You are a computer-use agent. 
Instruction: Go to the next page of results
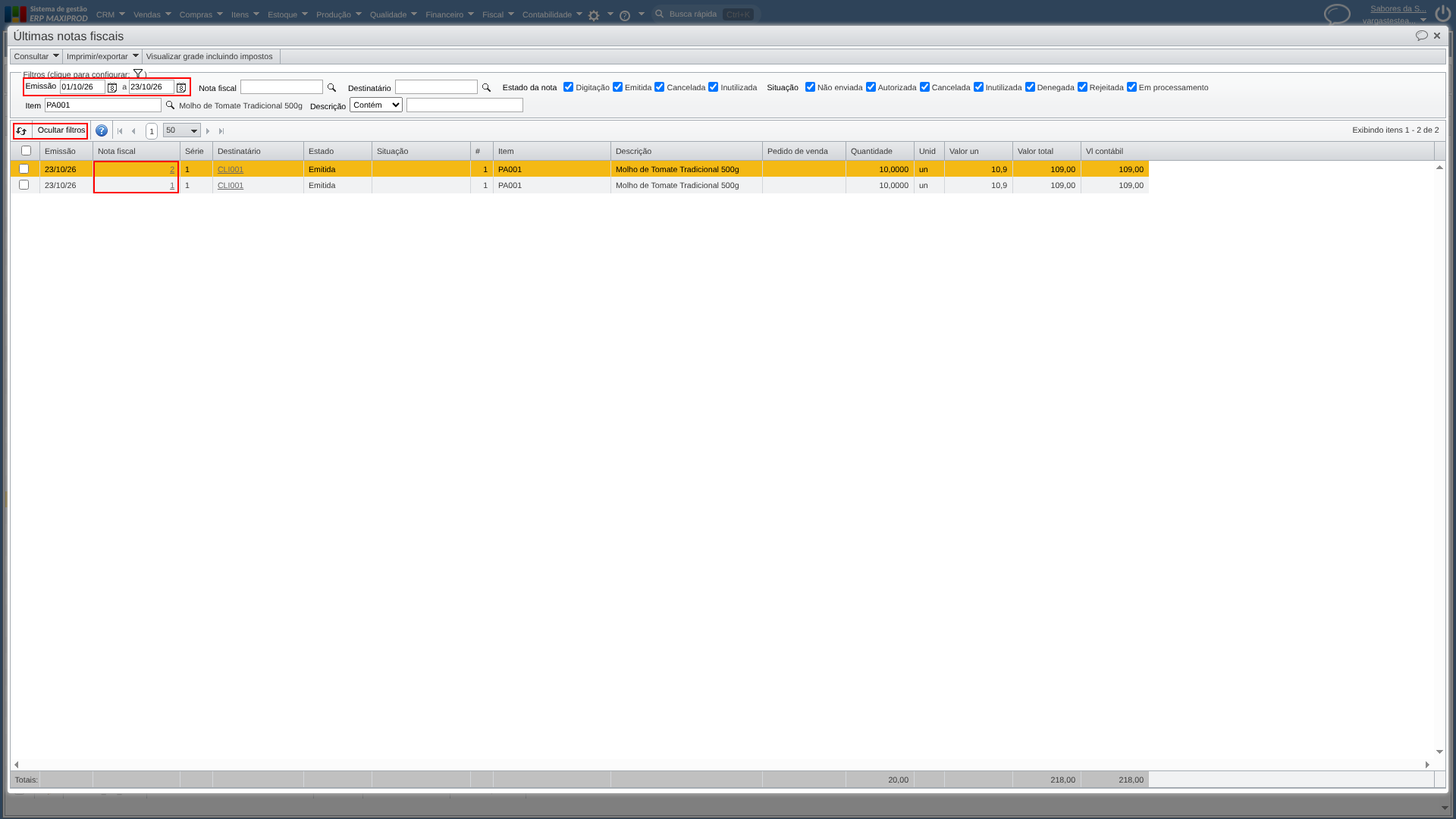(208, 131)
